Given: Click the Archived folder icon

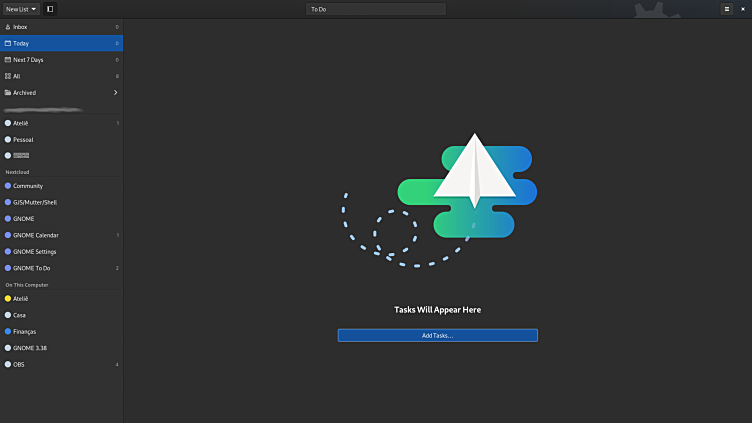Looking at the screenshot, I should click(x=8, y=93).
